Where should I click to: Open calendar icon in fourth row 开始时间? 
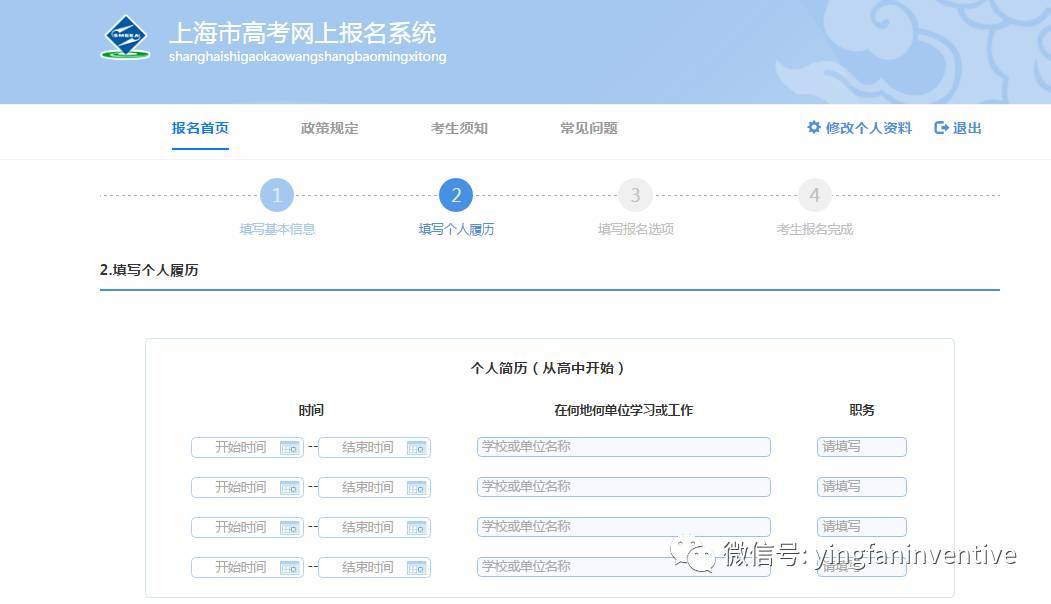pyautogui.click(x=289, y=568)
